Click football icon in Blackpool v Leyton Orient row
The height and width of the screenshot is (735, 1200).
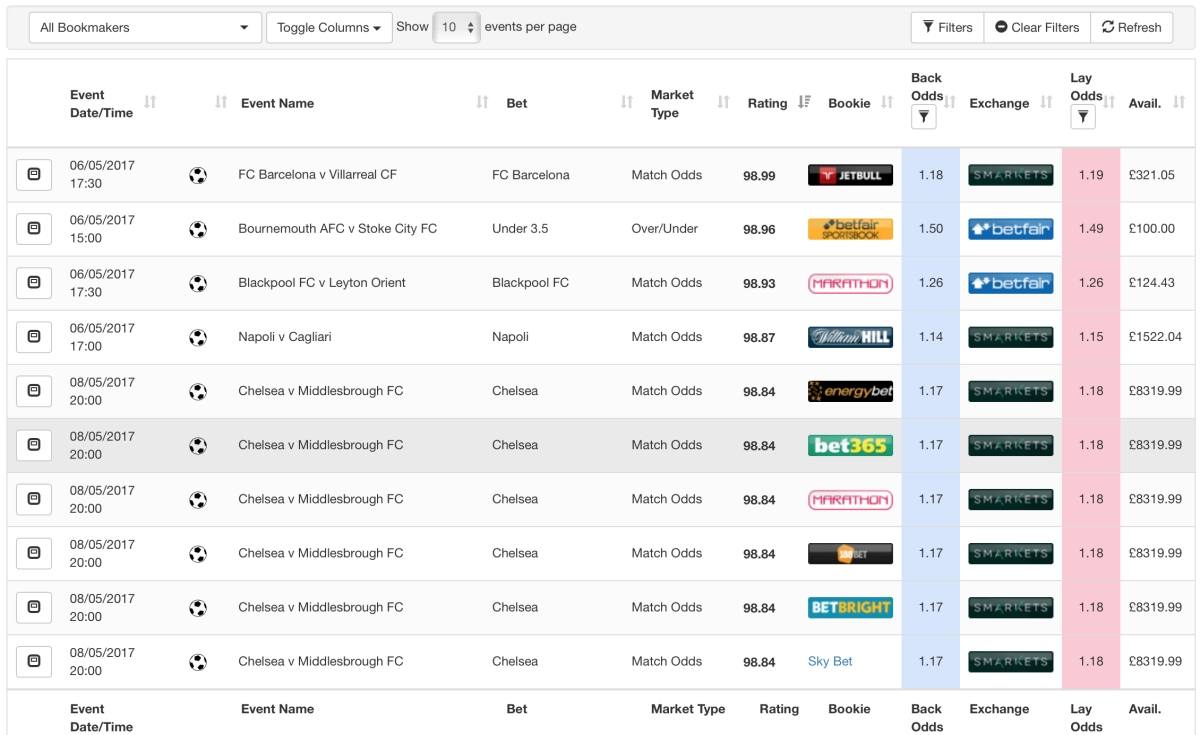pyautogui.click(x=198, y=283)
